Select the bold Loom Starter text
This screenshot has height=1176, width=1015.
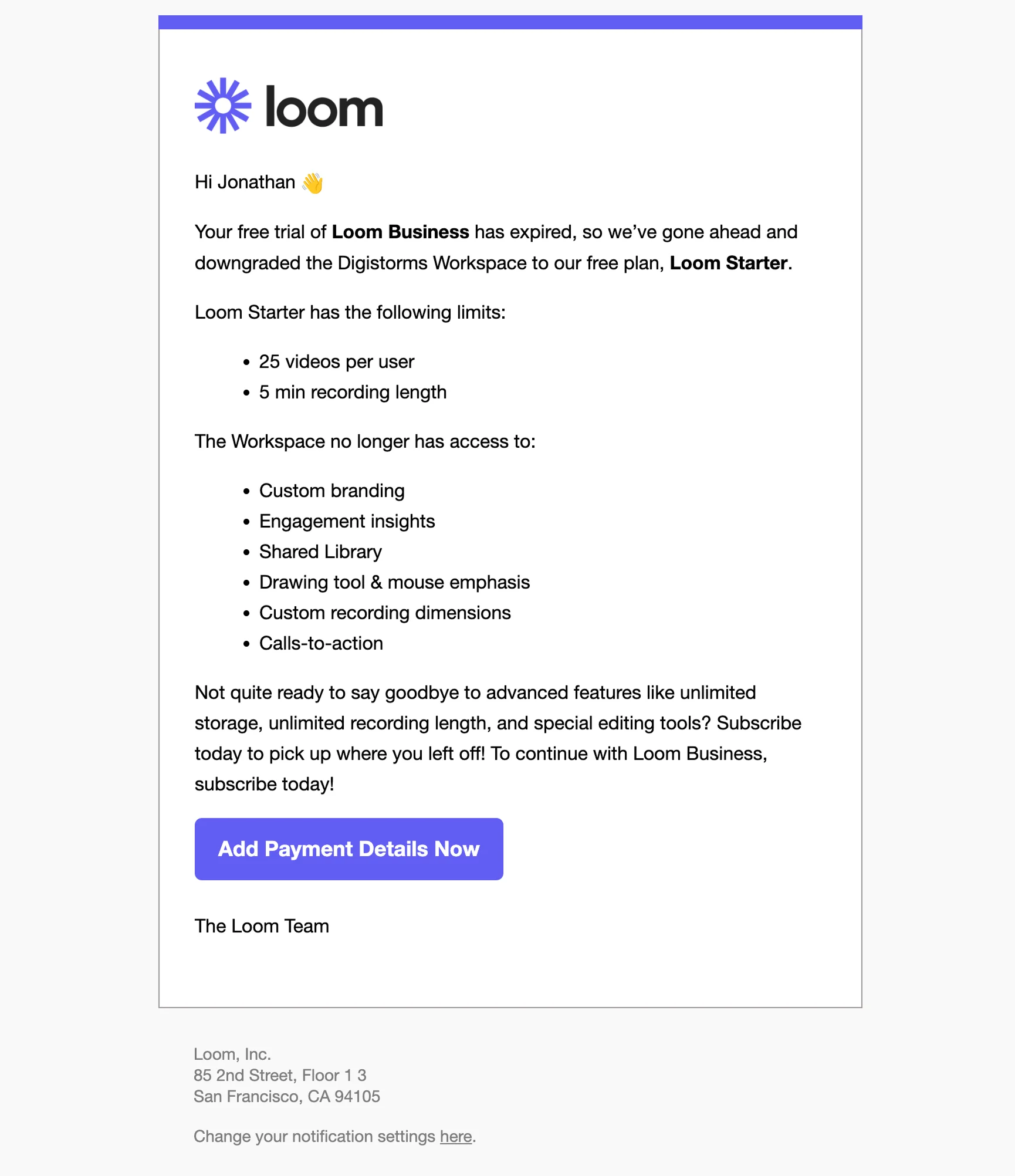click(x=729, y=263)
